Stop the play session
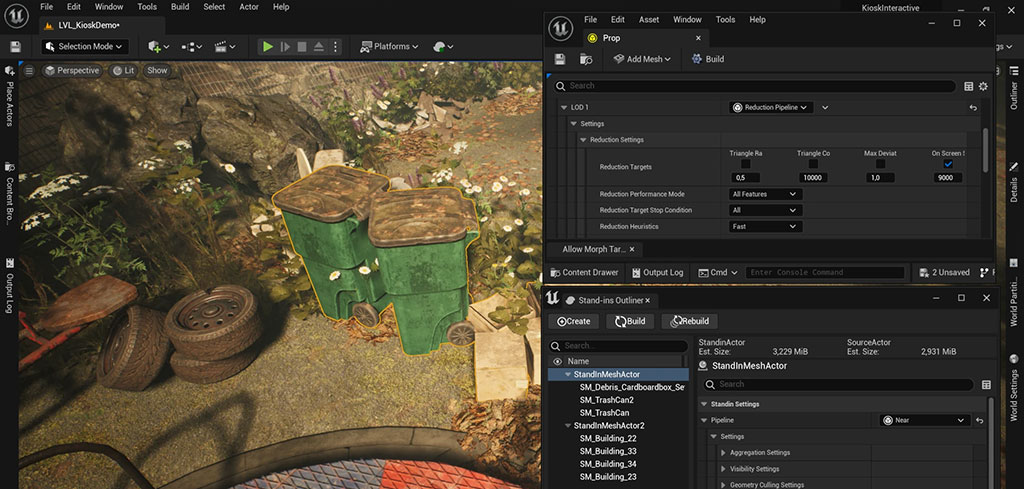The height and width of the screenshot is (489, 1024). coord(302,47)
